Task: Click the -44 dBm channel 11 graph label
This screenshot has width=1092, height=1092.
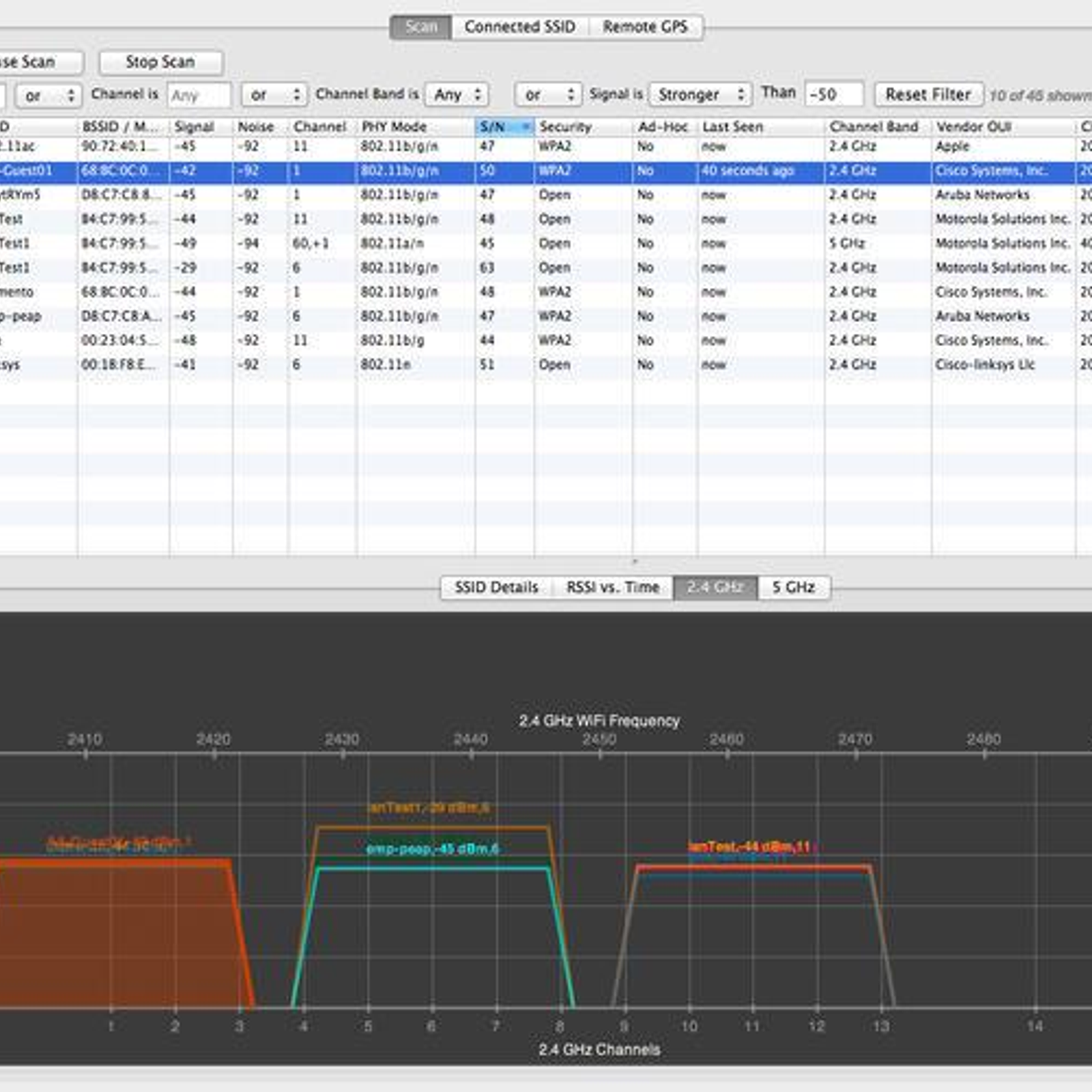Action: pos(749,848)
